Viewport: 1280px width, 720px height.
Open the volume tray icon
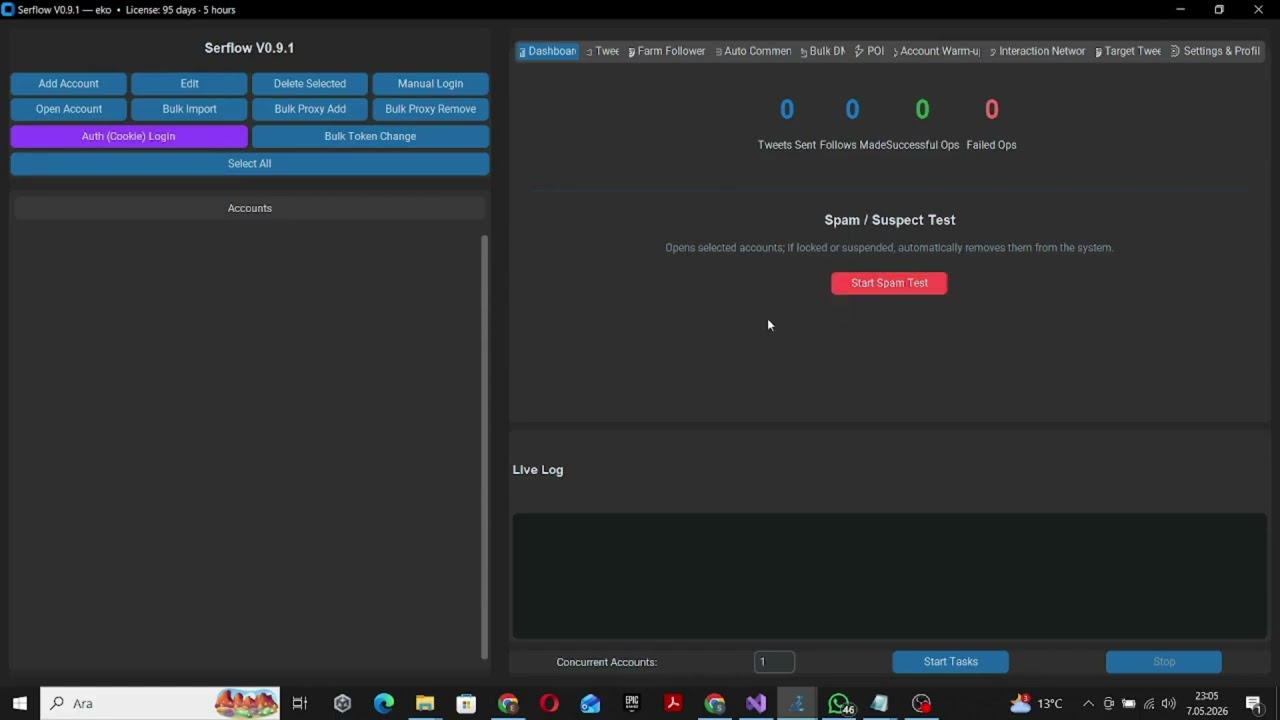[x=1168, y=703]
